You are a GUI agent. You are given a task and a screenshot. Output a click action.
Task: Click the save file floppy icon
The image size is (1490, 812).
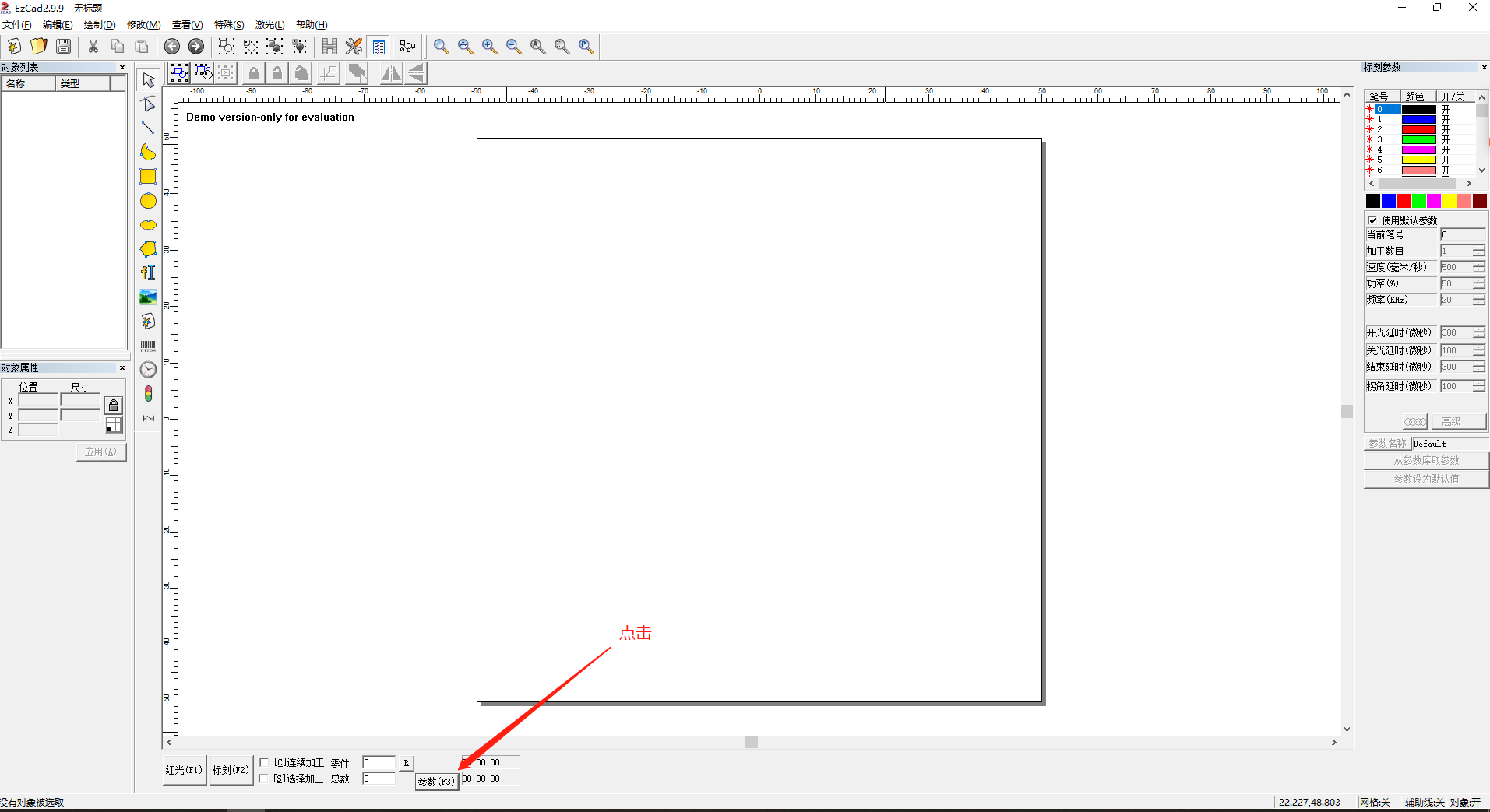click(x=64, y=47)
